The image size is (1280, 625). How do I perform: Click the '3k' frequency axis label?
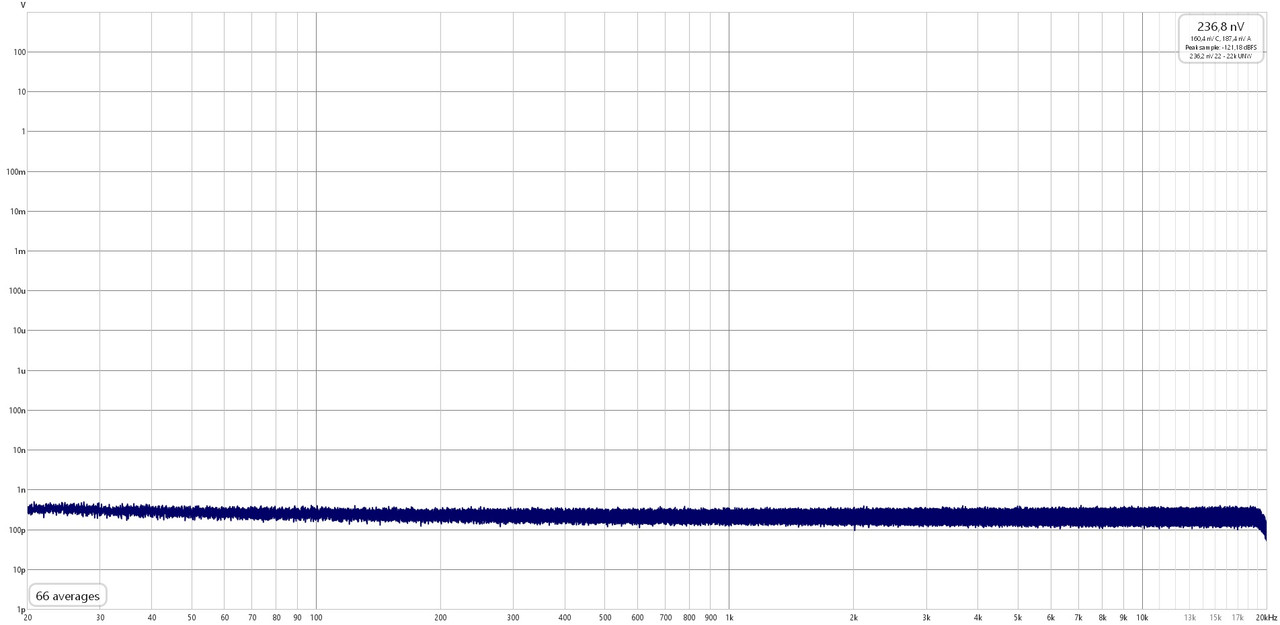926,618
